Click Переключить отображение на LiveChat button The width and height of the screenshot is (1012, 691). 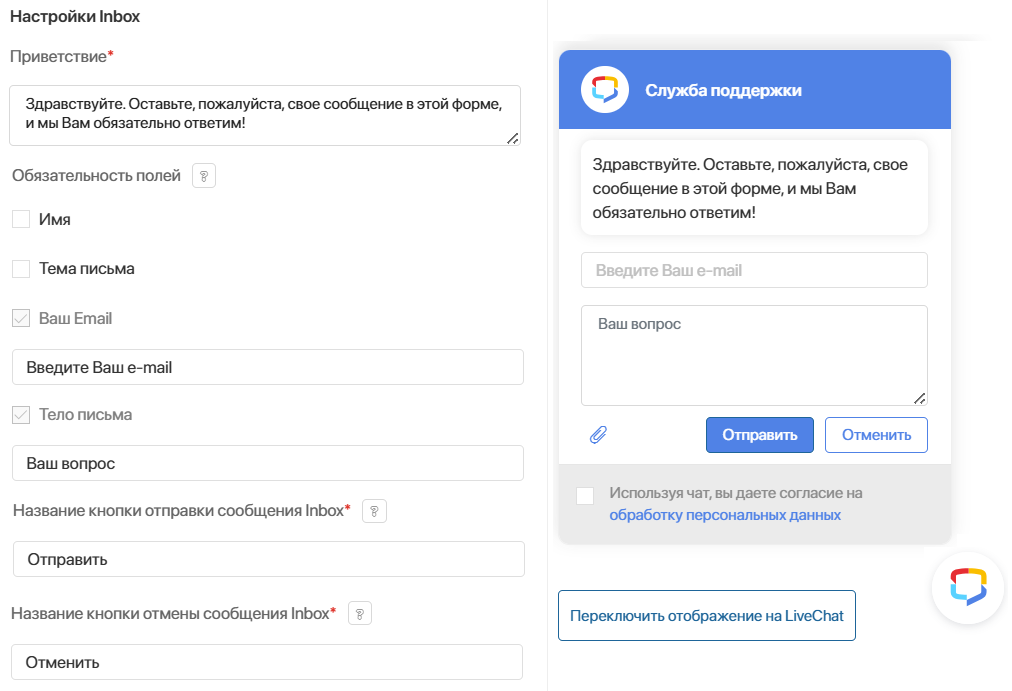click(x=707, y=616)
